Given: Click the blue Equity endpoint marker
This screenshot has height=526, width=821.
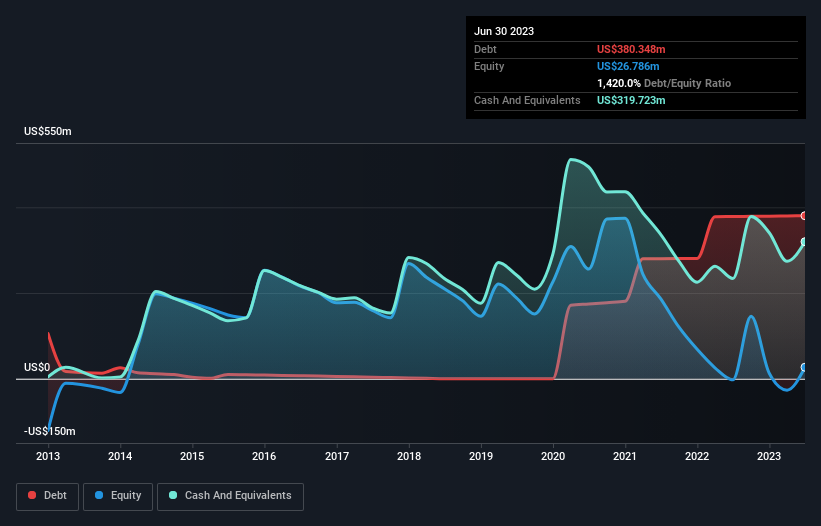Looking at the screenshot, I should tap(804, 367).
